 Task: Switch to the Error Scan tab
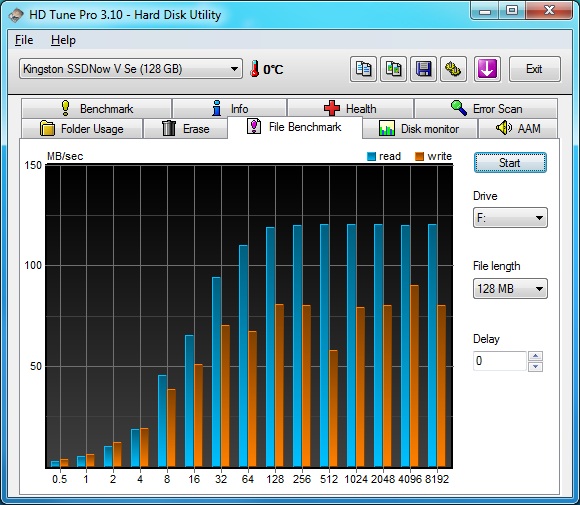point(486,108)
